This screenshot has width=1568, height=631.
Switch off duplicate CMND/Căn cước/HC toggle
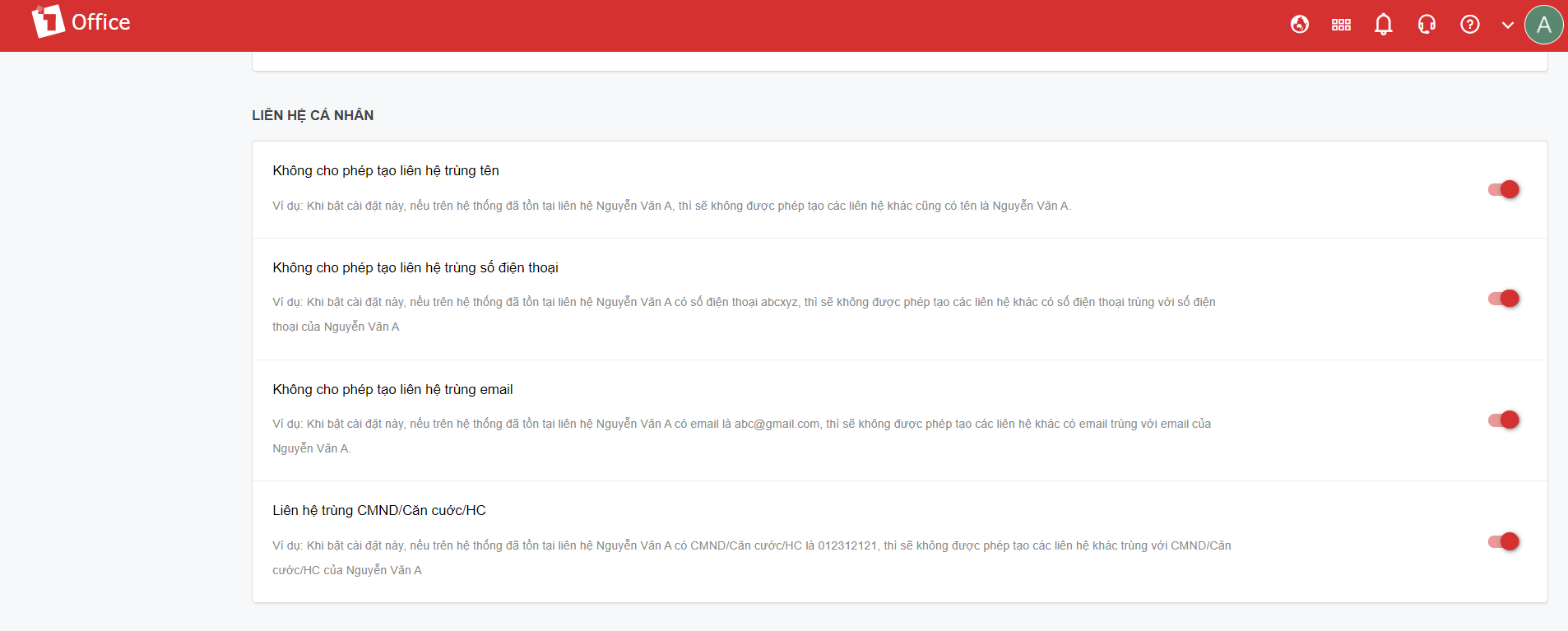tap(1504, 541)
